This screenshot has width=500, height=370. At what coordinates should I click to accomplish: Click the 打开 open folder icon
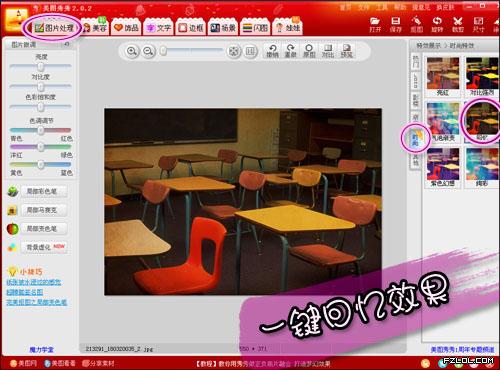point(375,25)
